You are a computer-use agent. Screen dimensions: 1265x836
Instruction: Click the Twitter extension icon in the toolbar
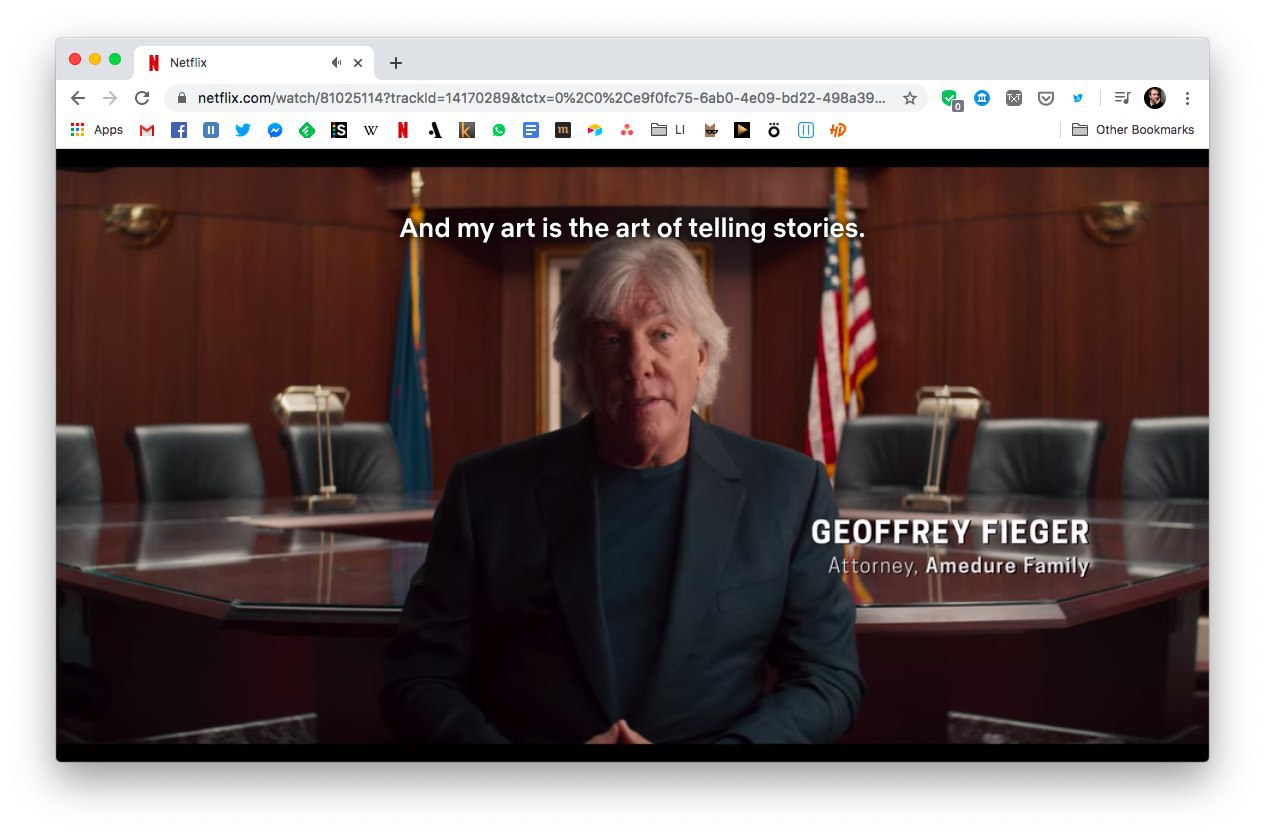pyautogui.click(x=1078, y=98)
